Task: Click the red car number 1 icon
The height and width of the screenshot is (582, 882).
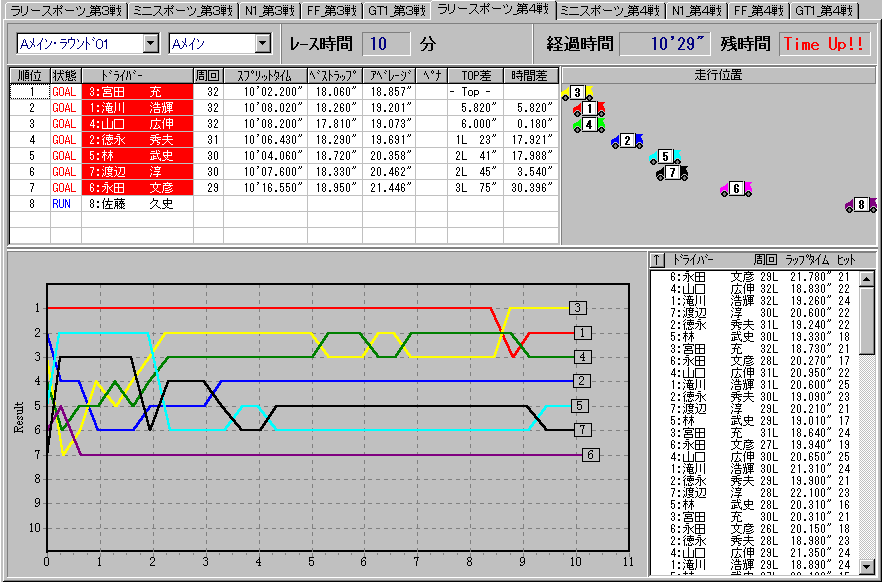Action: point(589,109)
